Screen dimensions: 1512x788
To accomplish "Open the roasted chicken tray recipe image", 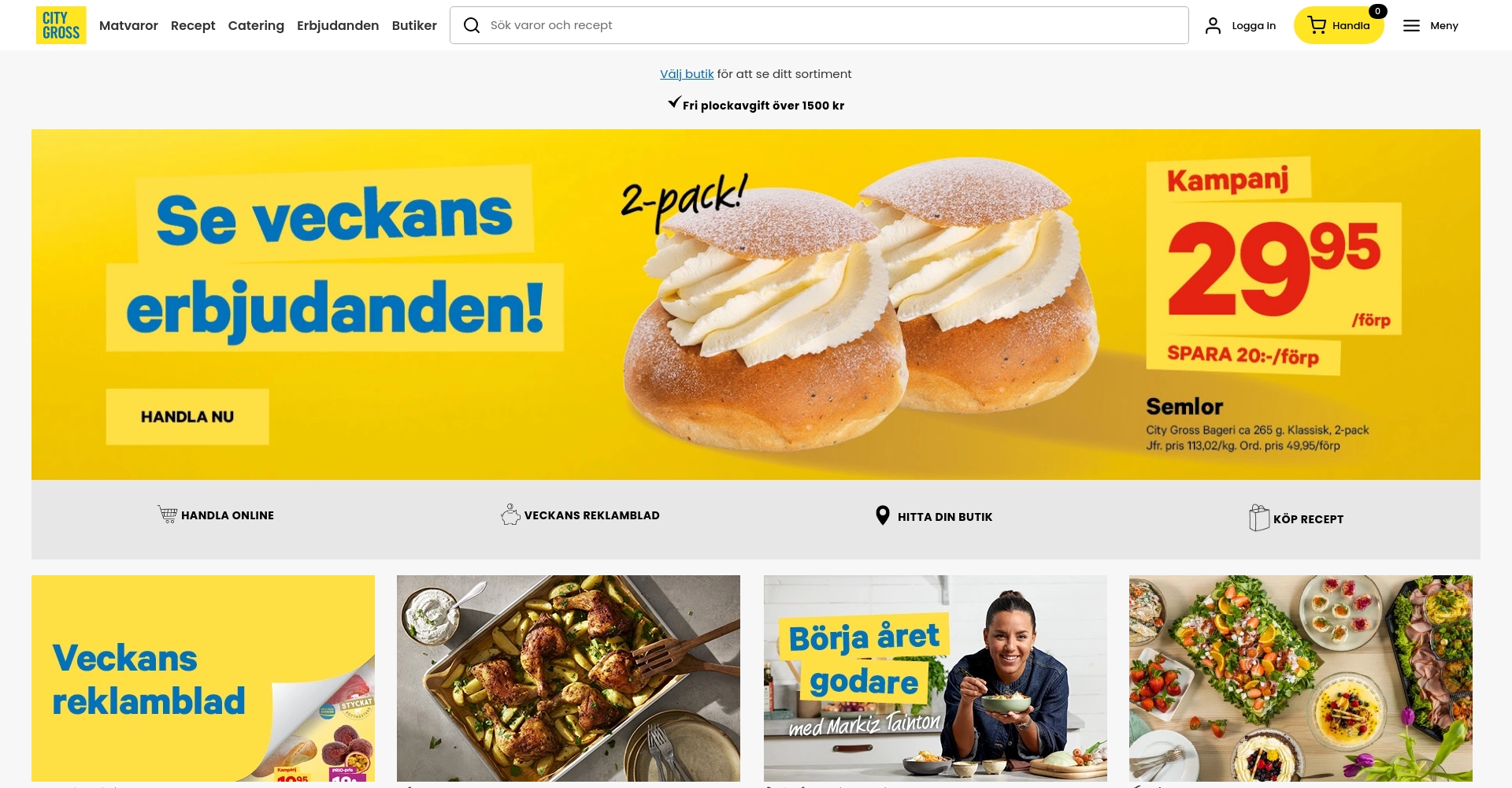I will pos(569,678).
